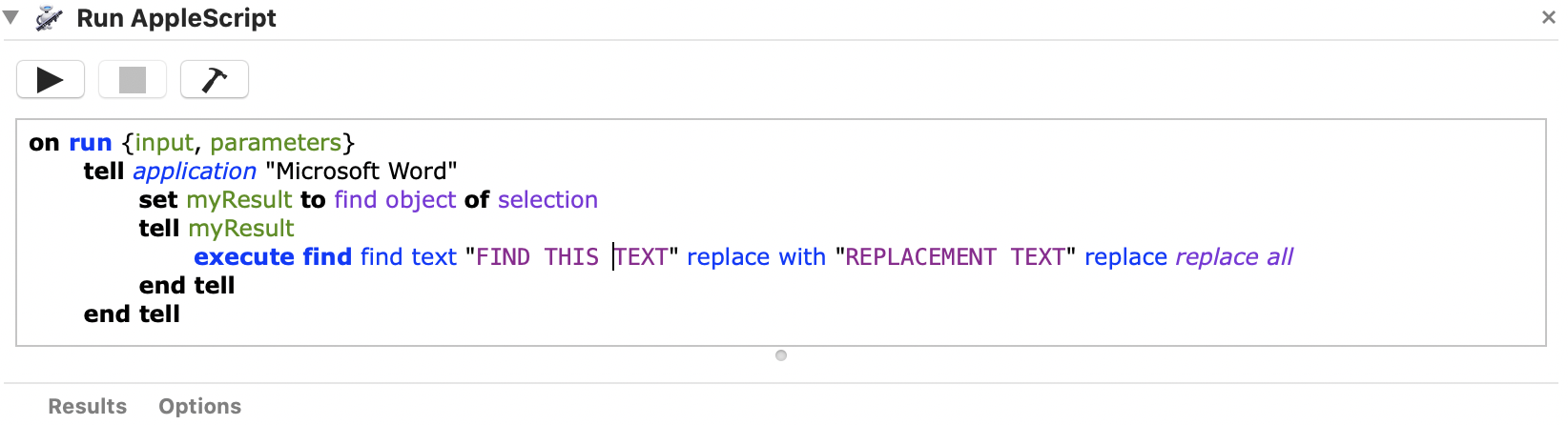The height and width of the screenshot is (425, 1568).
Task: Open the Options tab
Action: [200, 406]
